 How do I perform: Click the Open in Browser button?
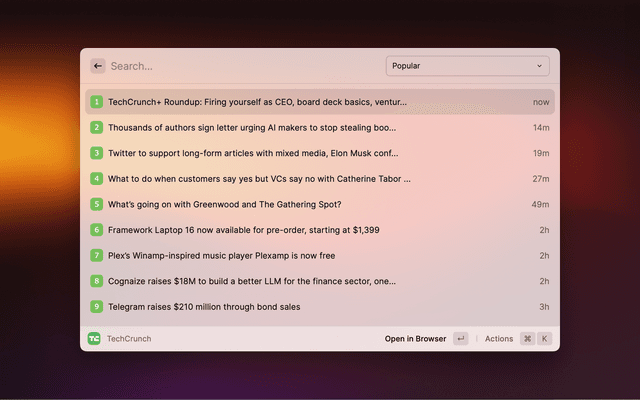click(415, 339)
